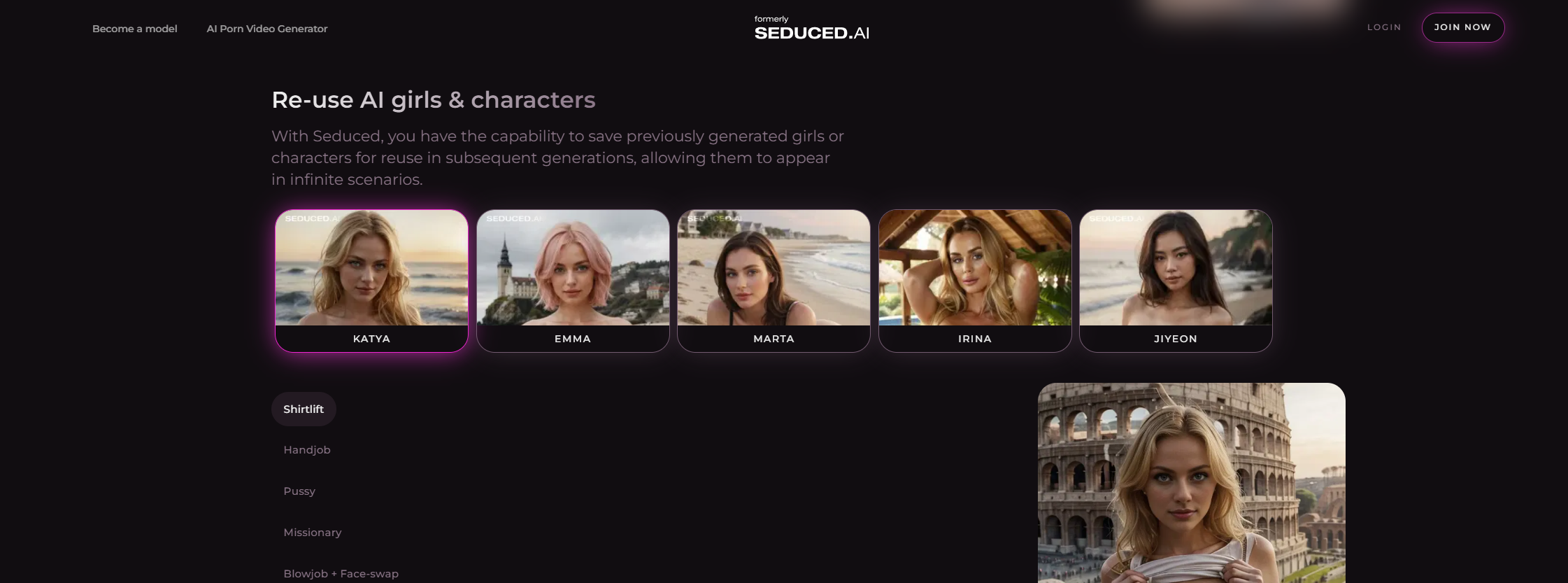Click the EMMA name label
1568x583 pixels.
pyautogui.click(x=573, y=339)
